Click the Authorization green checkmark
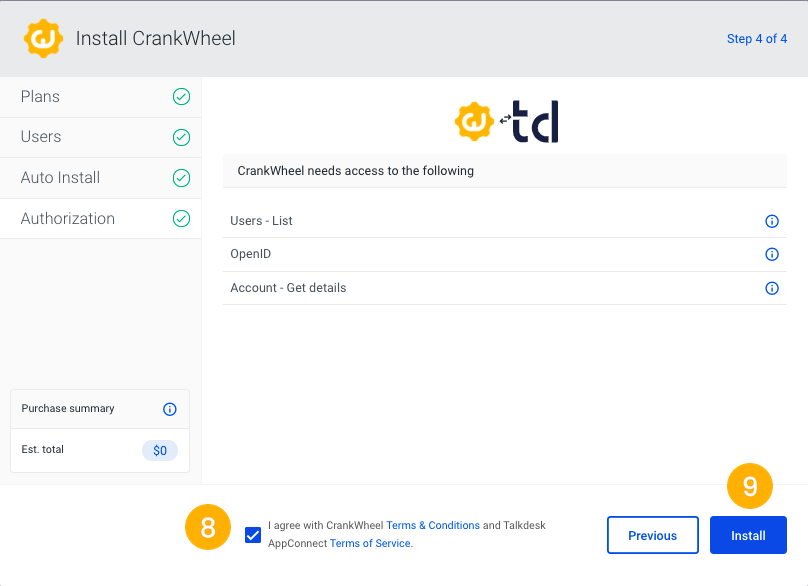The image size is (808, 586). (181, 219)
